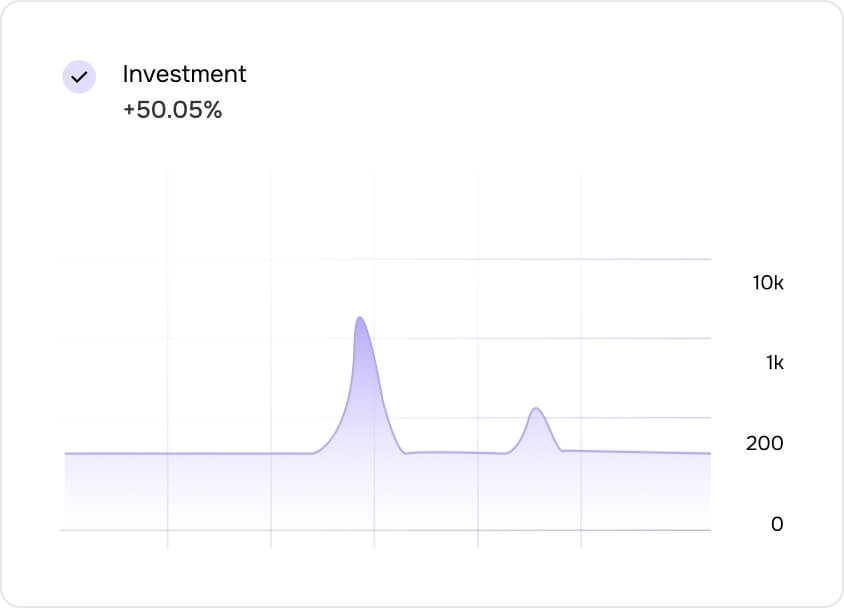
Task: Click the 1k y-axis label
Action: [774, 363]
